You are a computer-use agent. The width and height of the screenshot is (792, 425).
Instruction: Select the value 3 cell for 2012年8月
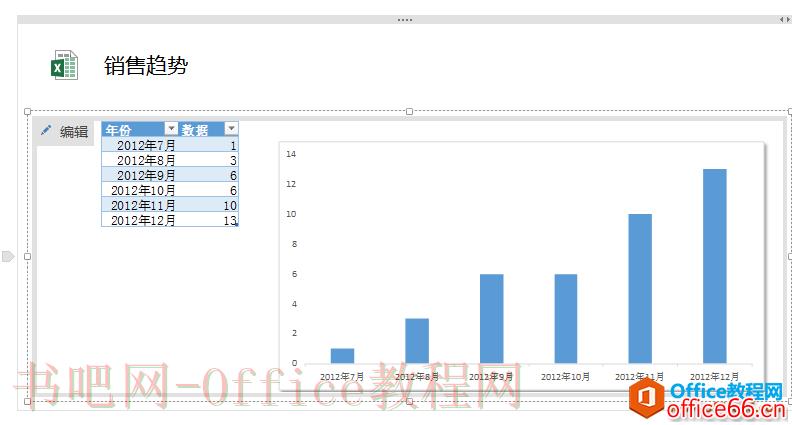(209, 160)
